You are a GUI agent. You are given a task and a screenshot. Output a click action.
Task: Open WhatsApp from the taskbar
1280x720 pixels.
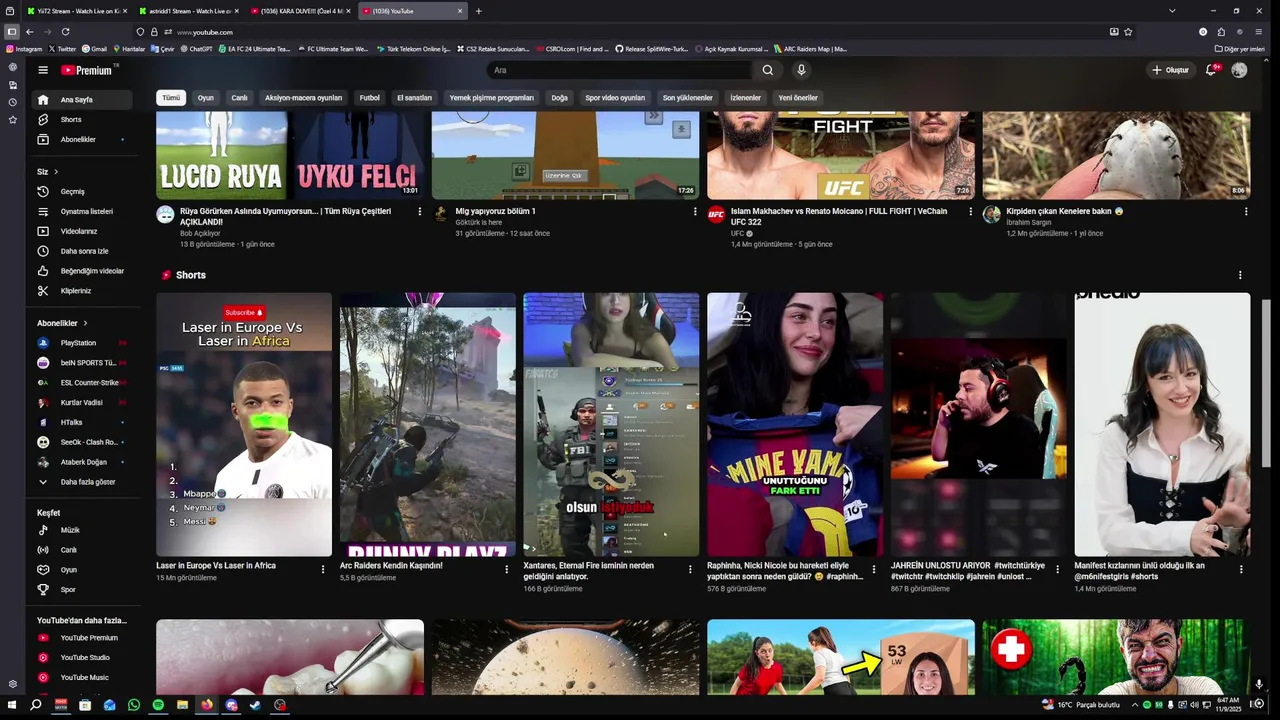(x=134, y=705)
